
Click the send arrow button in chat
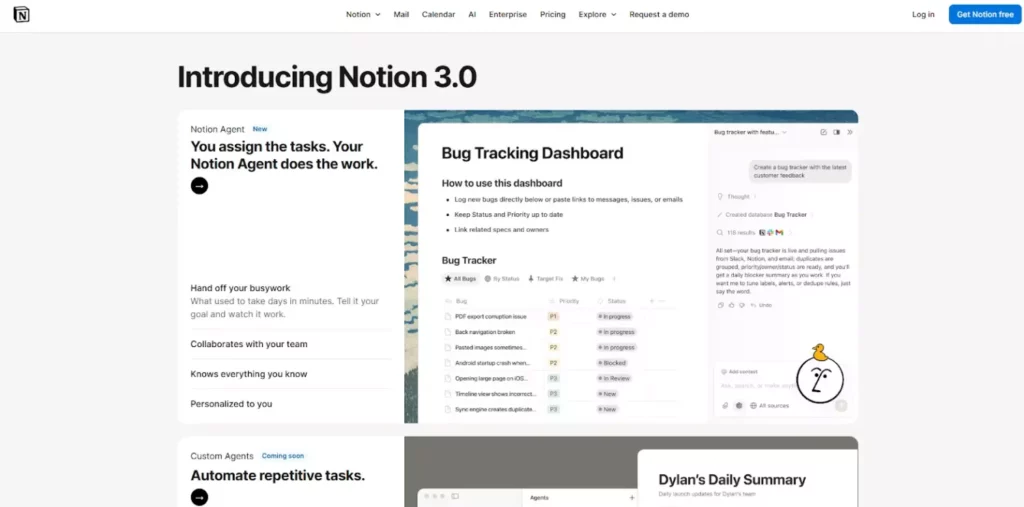841,406
